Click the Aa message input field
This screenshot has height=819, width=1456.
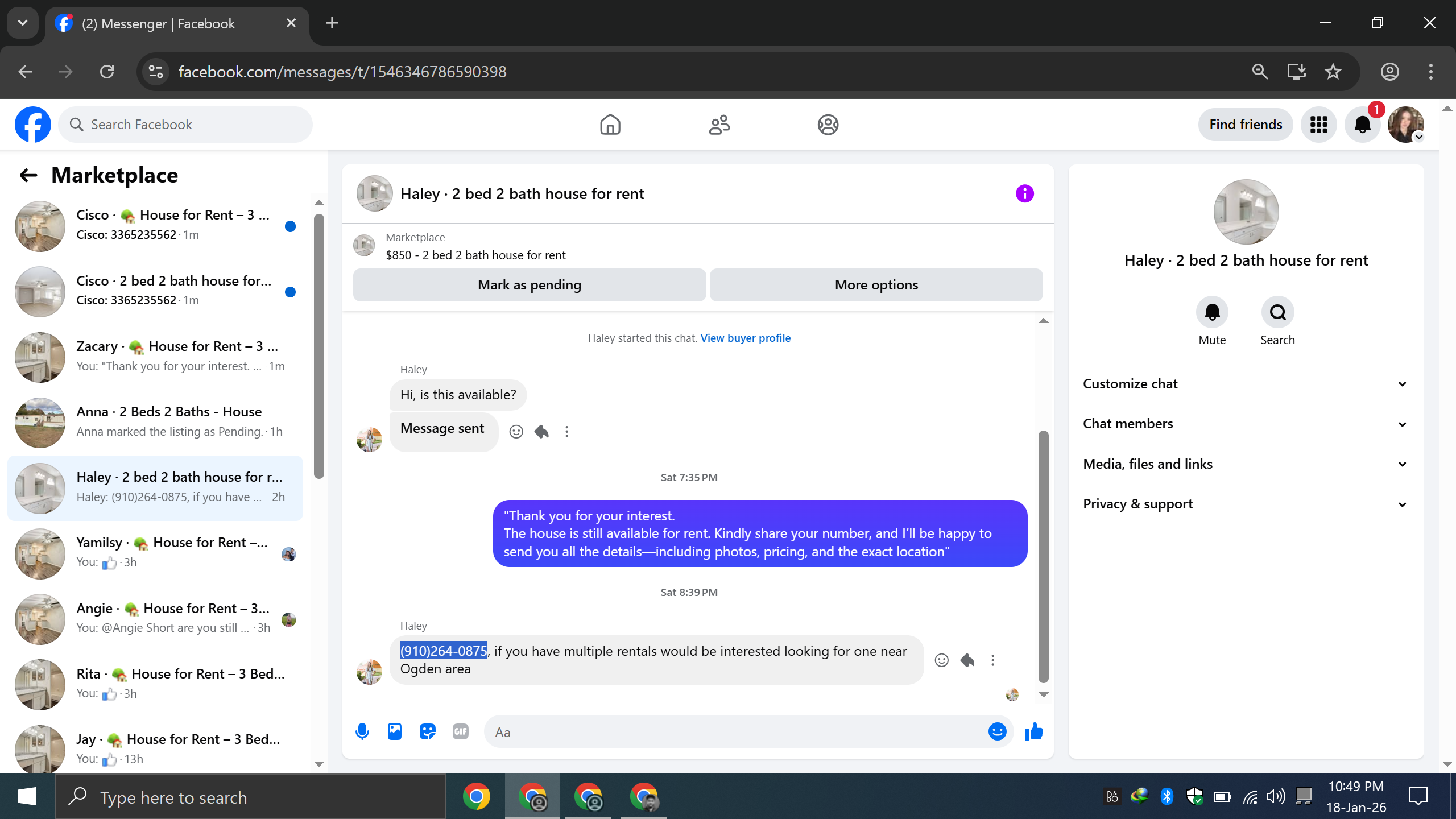tap(734, 732)
